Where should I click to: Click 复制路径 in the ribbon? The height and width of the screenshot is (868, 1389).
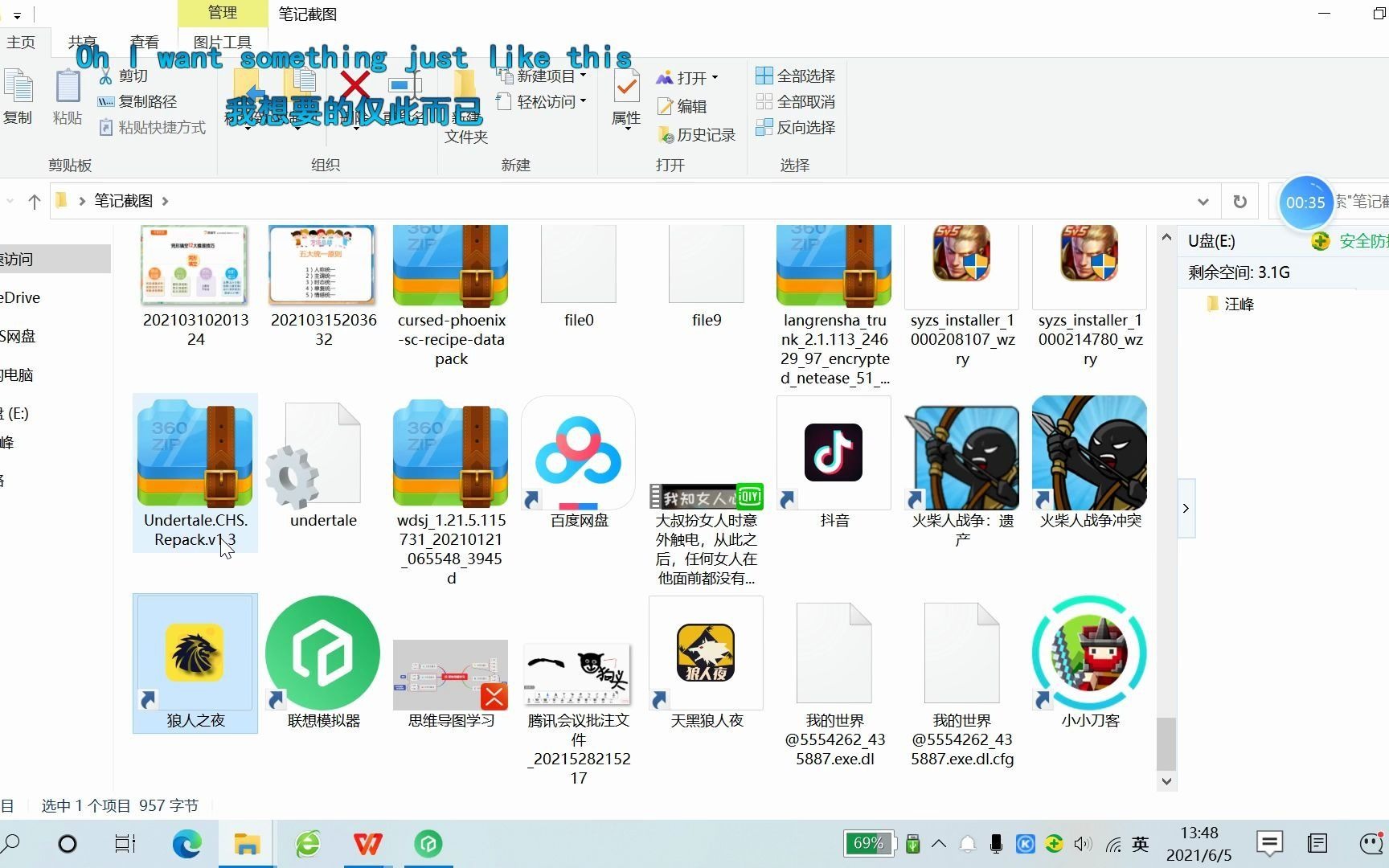[137, 101]
